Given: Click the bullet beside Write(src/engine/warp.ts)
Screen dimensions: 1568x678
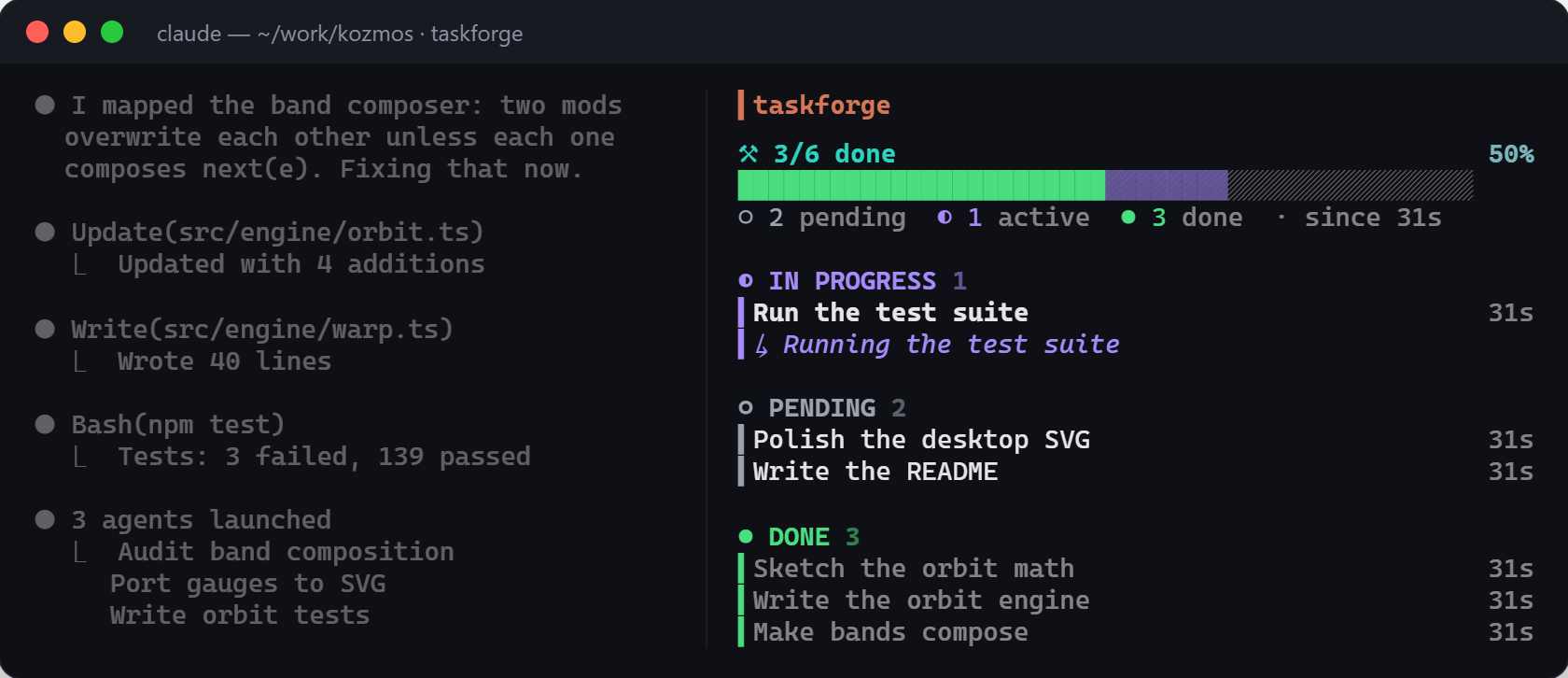Looking at the screenshot, I should point(45,329).
